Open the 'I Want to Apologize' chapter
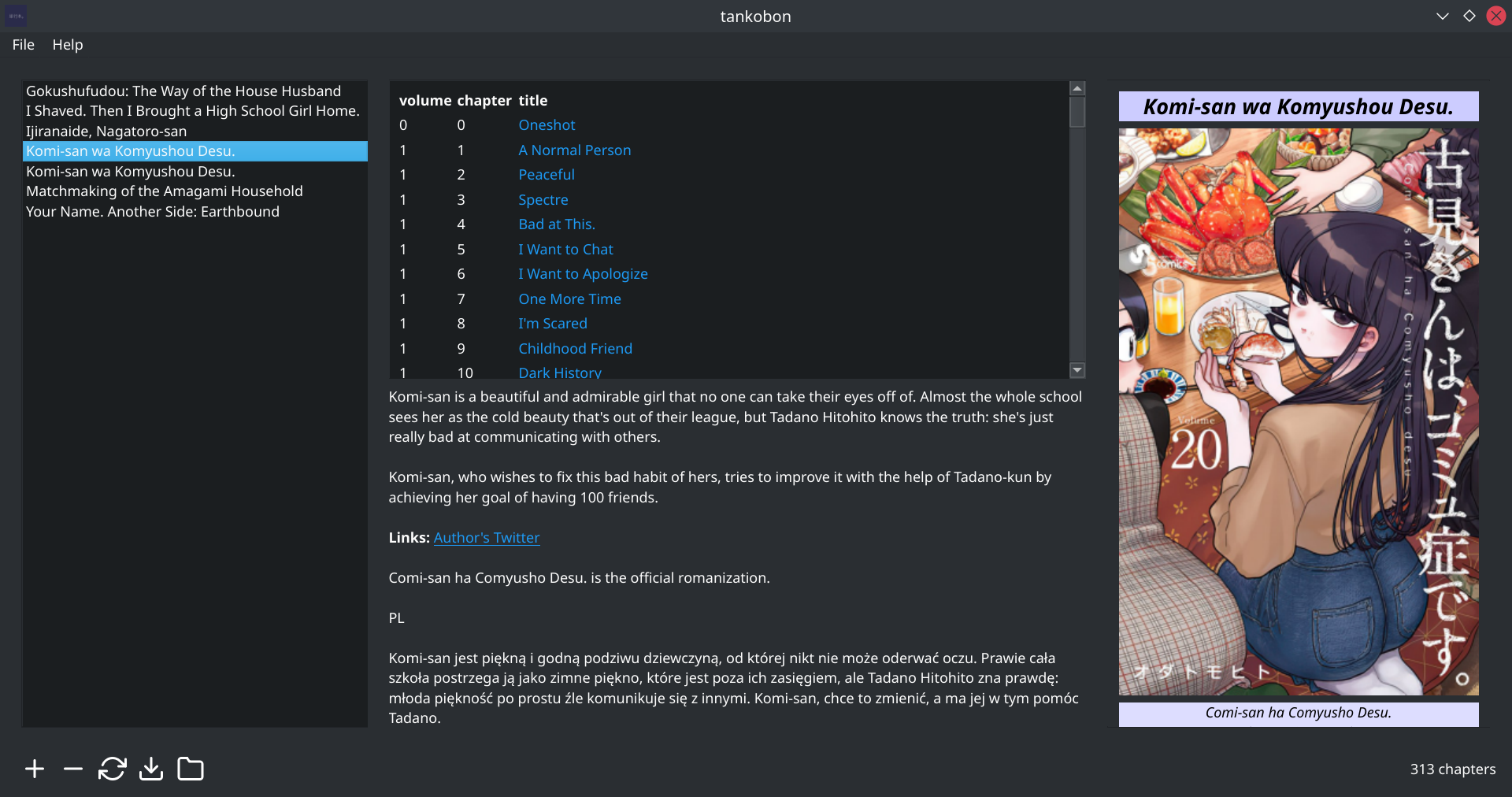This screenshot has height=797, width=1512. (x=583, y=274)
